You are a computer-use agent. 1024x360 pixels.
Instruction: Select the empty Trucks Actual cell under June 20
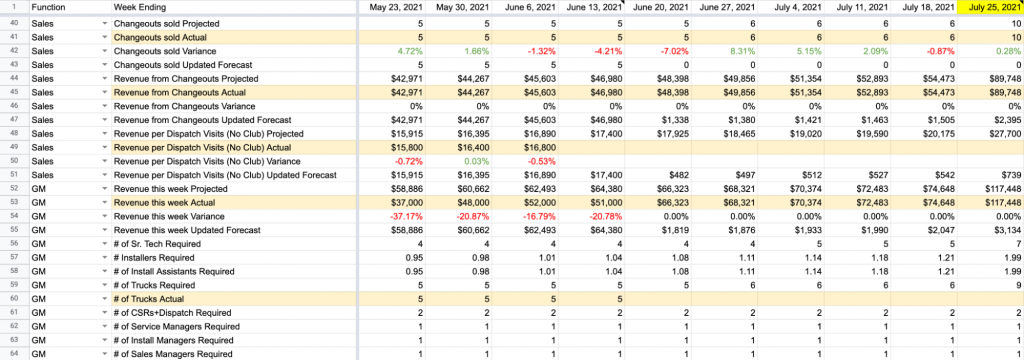tap(658, 299)
